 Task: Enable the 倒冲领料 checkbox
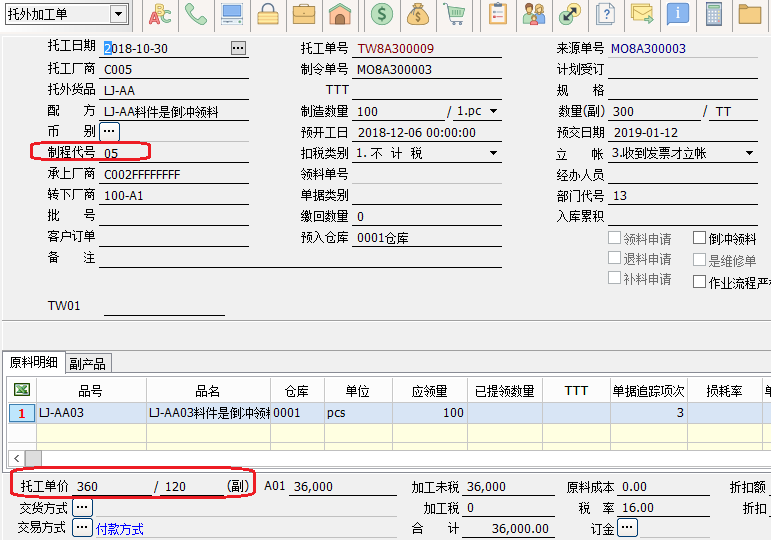700,239
